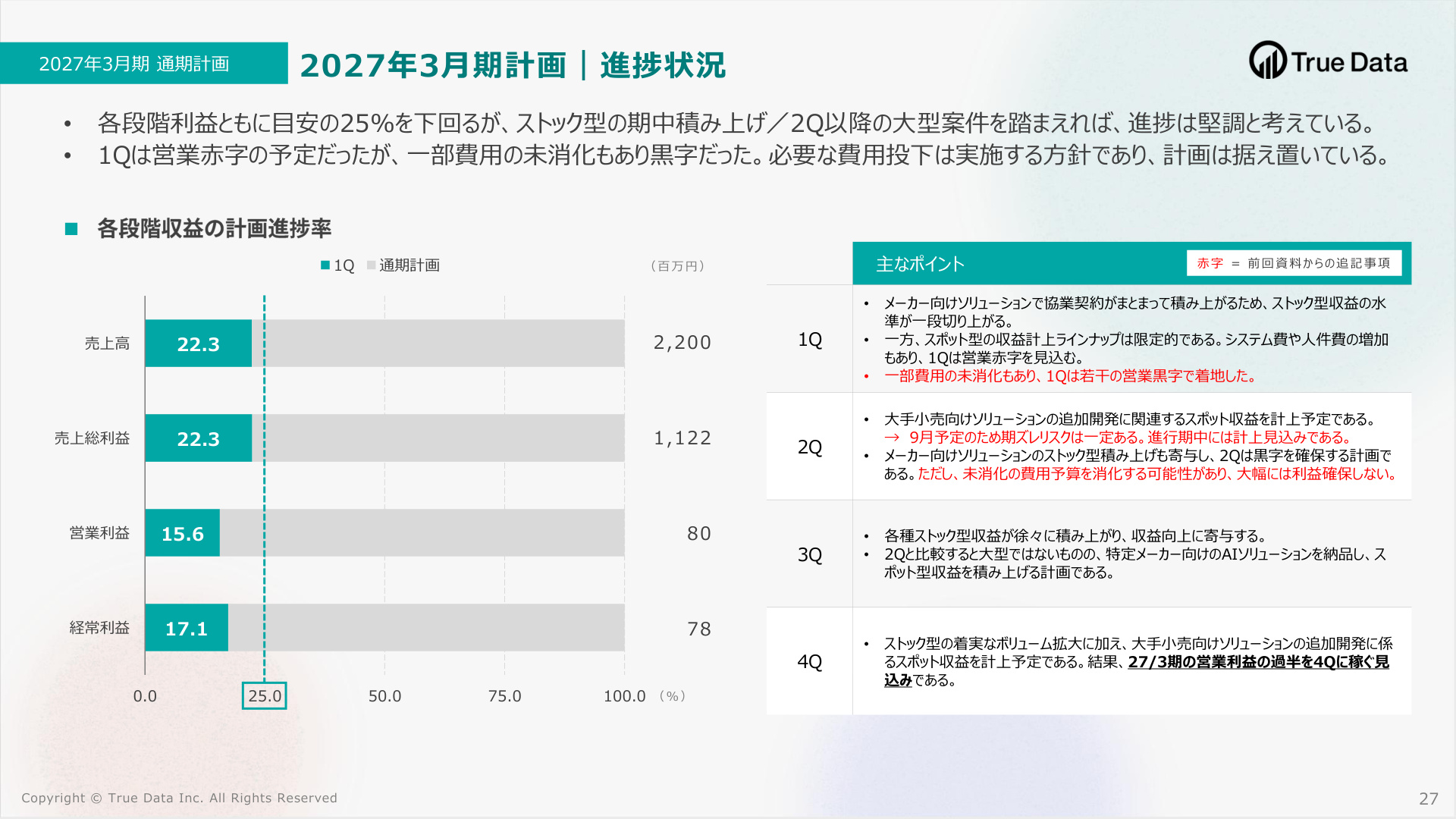Click the 赤字 = 前回資料からの追記事項 legend box
The height and width of the screenshot is (819, 1456).
pos(1294,263)
